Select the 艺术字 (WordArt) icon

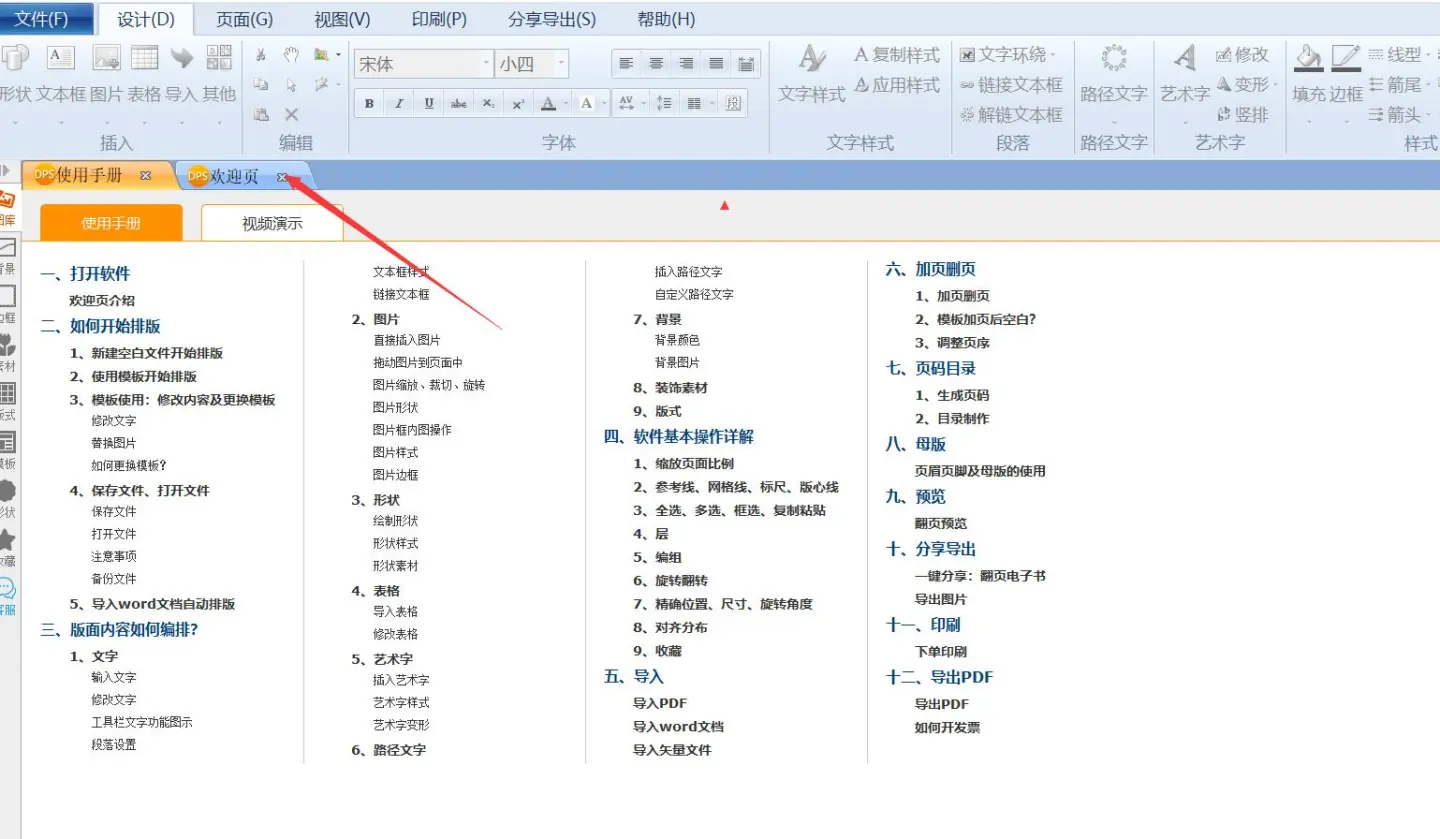(x=1186, y=58)
